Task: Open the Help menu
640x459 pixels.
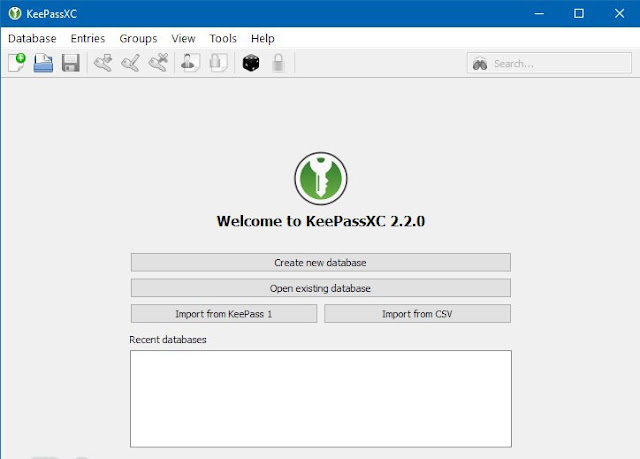Action: (x=263, y=38)
